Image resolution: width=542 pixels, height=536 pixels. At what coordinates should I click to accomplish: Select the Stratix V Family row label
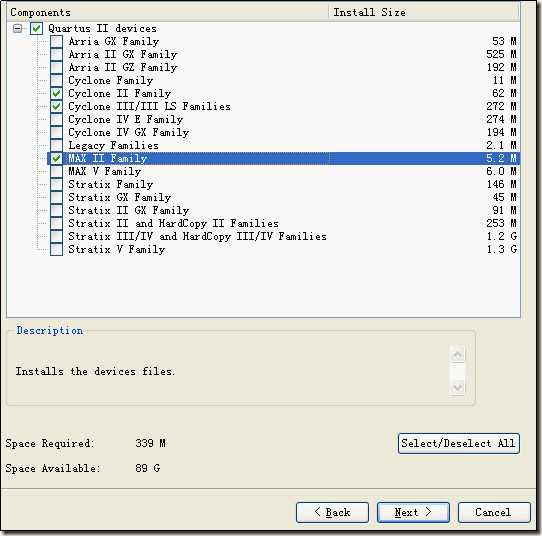[116, 250]
